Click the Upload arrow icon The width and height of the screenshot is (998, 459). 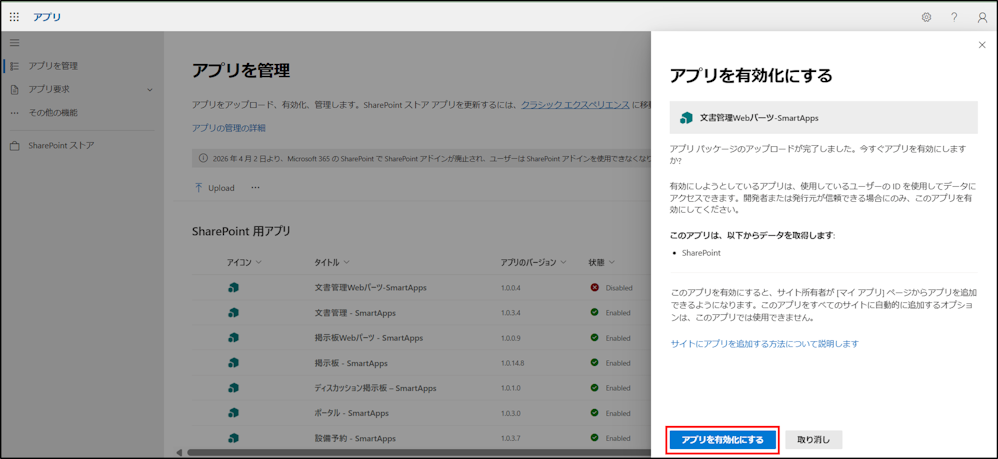point(199,188)
